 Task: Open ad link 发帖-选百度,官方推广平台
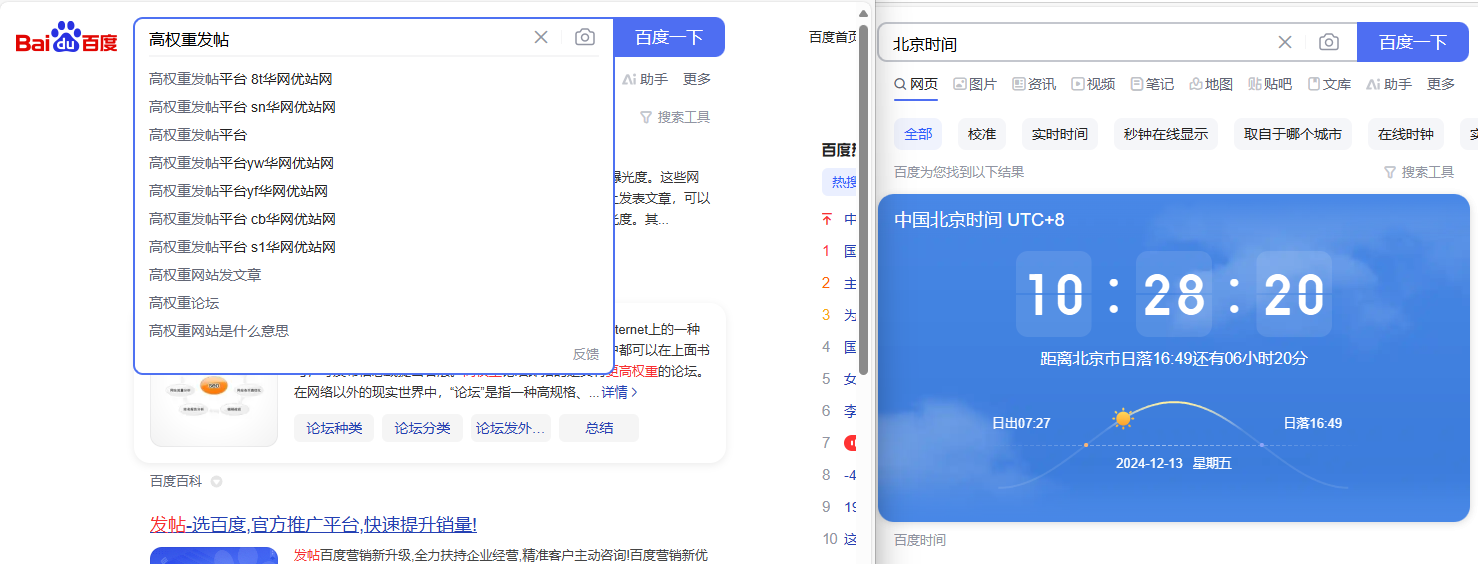tap(313, 525)
